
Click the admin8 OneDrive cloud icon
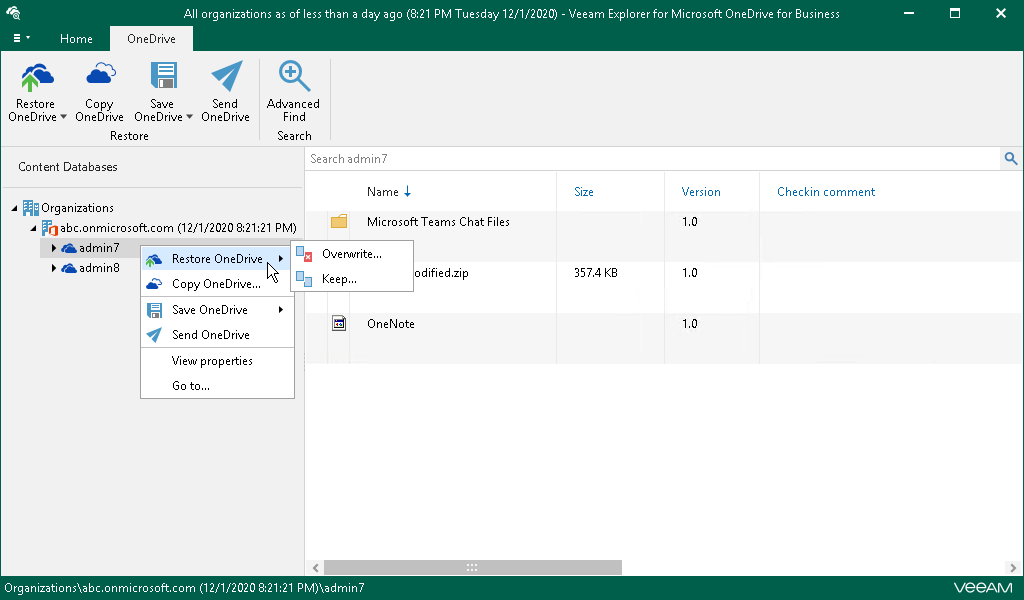[x=69, y=268]
